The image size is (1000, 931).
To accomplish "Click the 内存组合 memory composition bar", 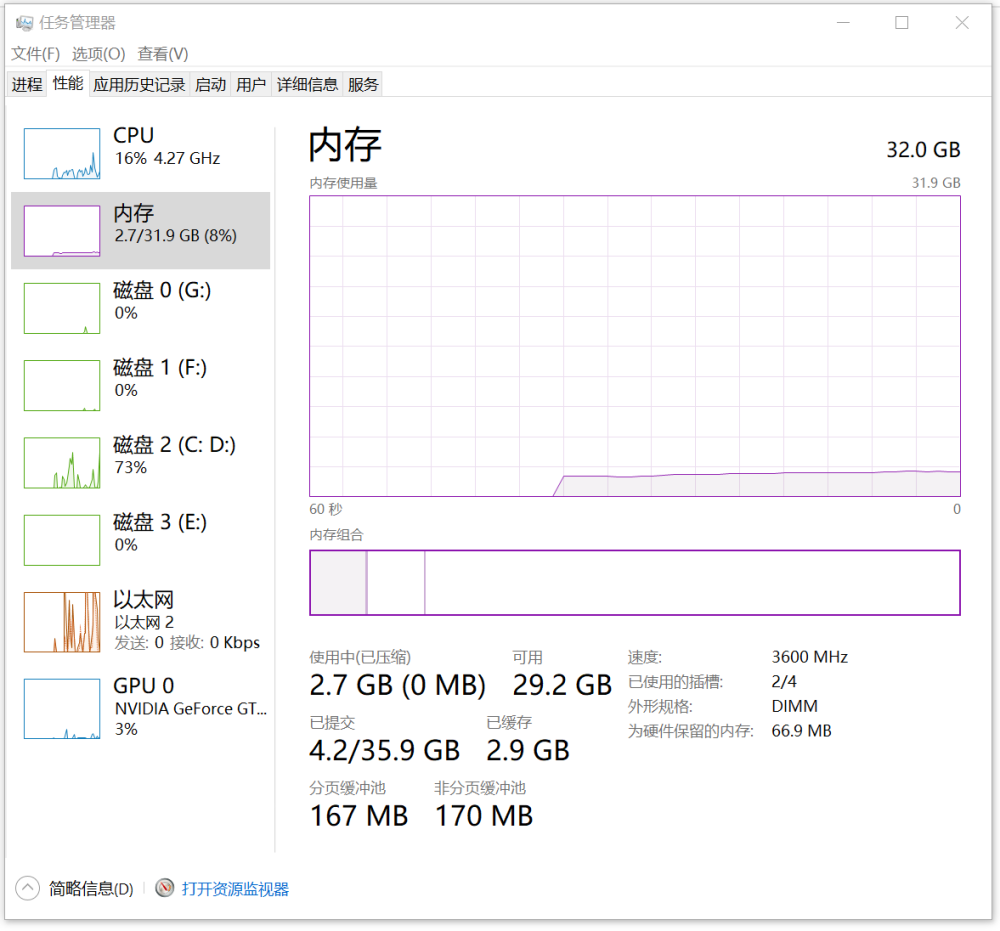I will [x=634, y=582].
